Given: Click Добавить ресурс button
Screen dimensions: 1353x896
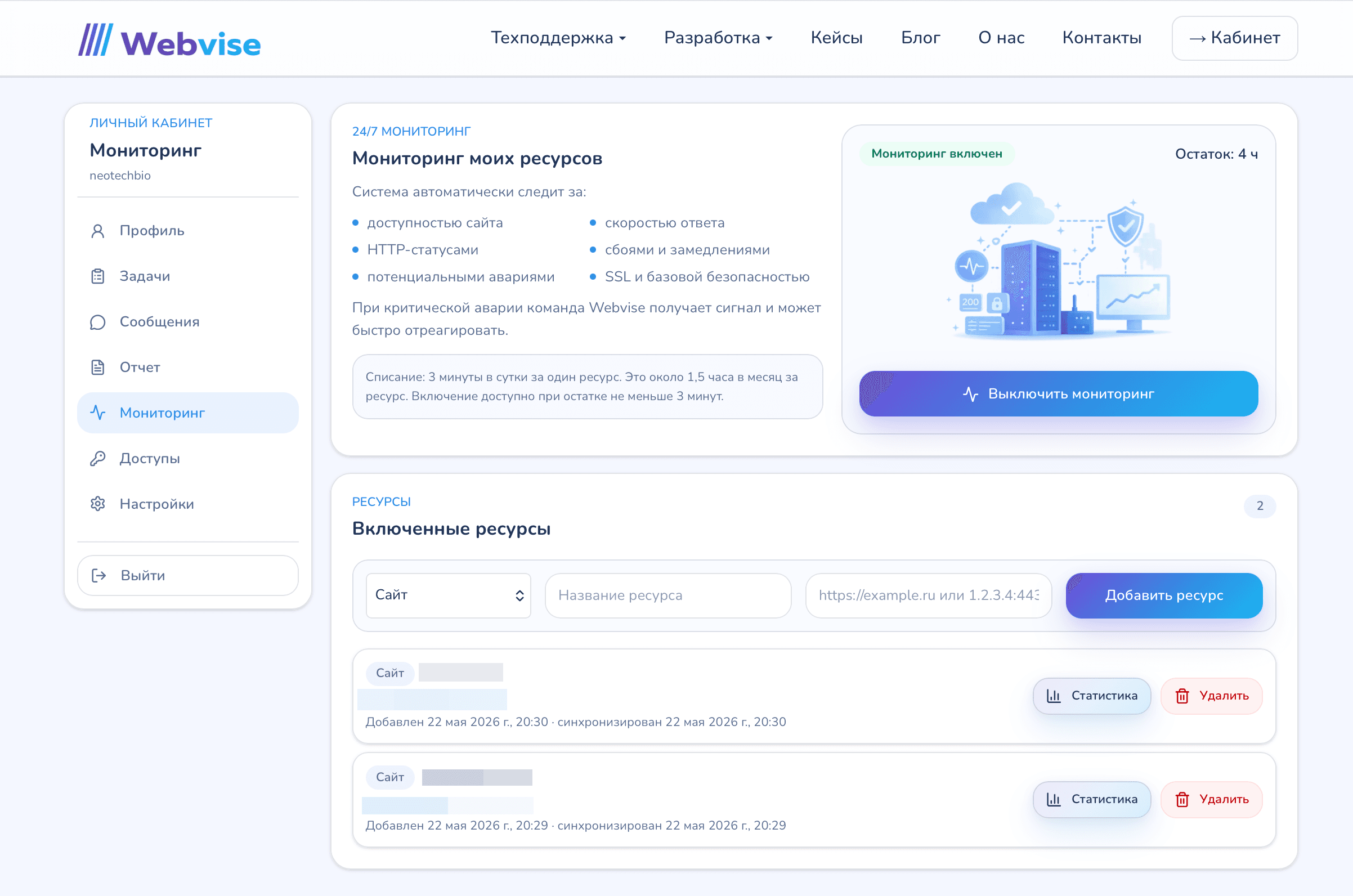Looking at the screenshot, I should (x=1164, y=595).
